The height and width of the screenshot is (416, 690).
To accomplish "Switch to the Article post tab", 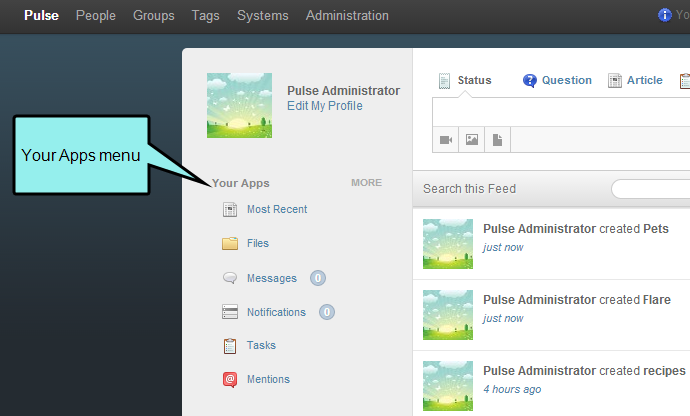I will point(635,81).
